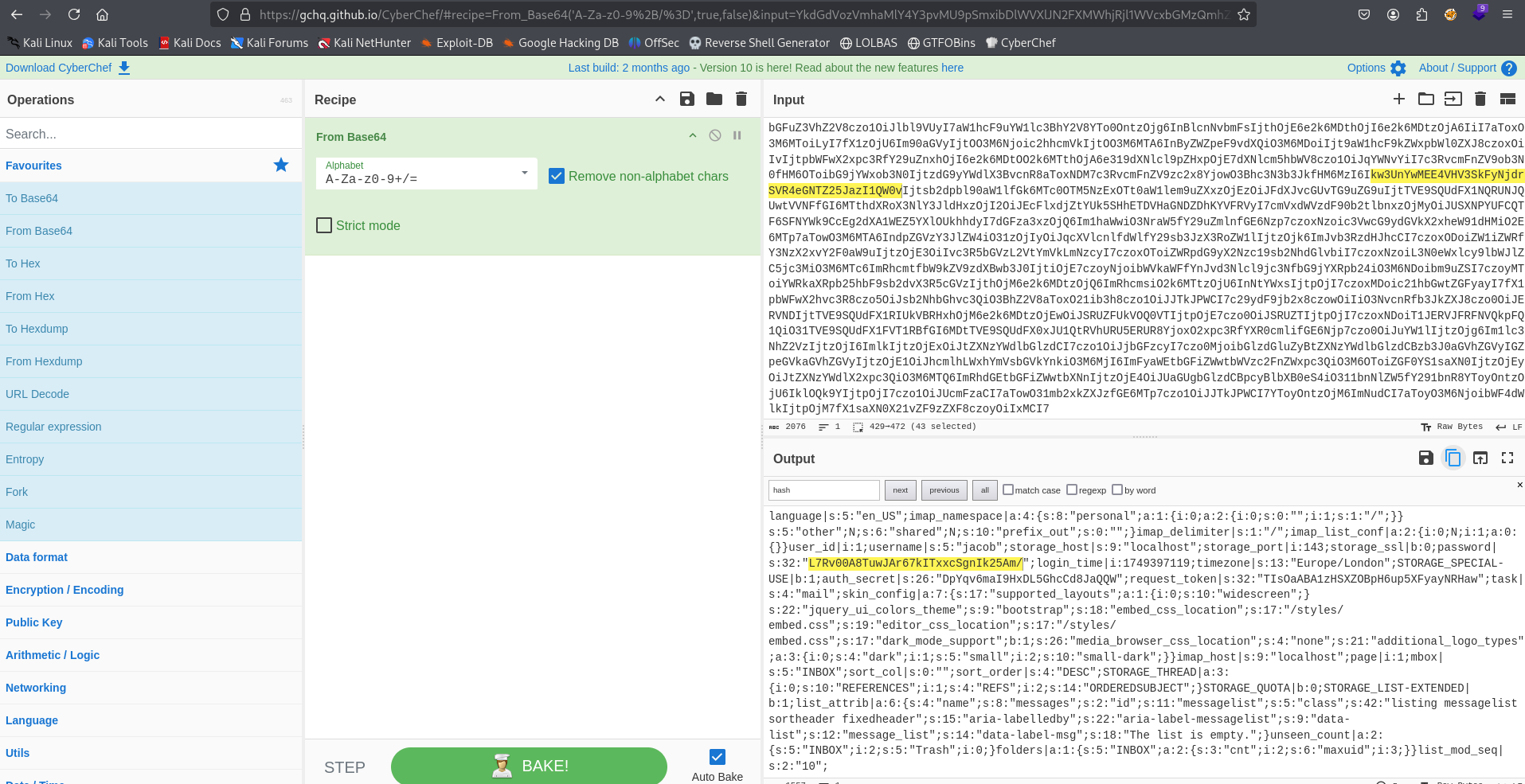Image resolution: width=1525 pixels, height=784 pixels.
Task: Set breakpoint on From Base64 step
Action: coord(737,136)
